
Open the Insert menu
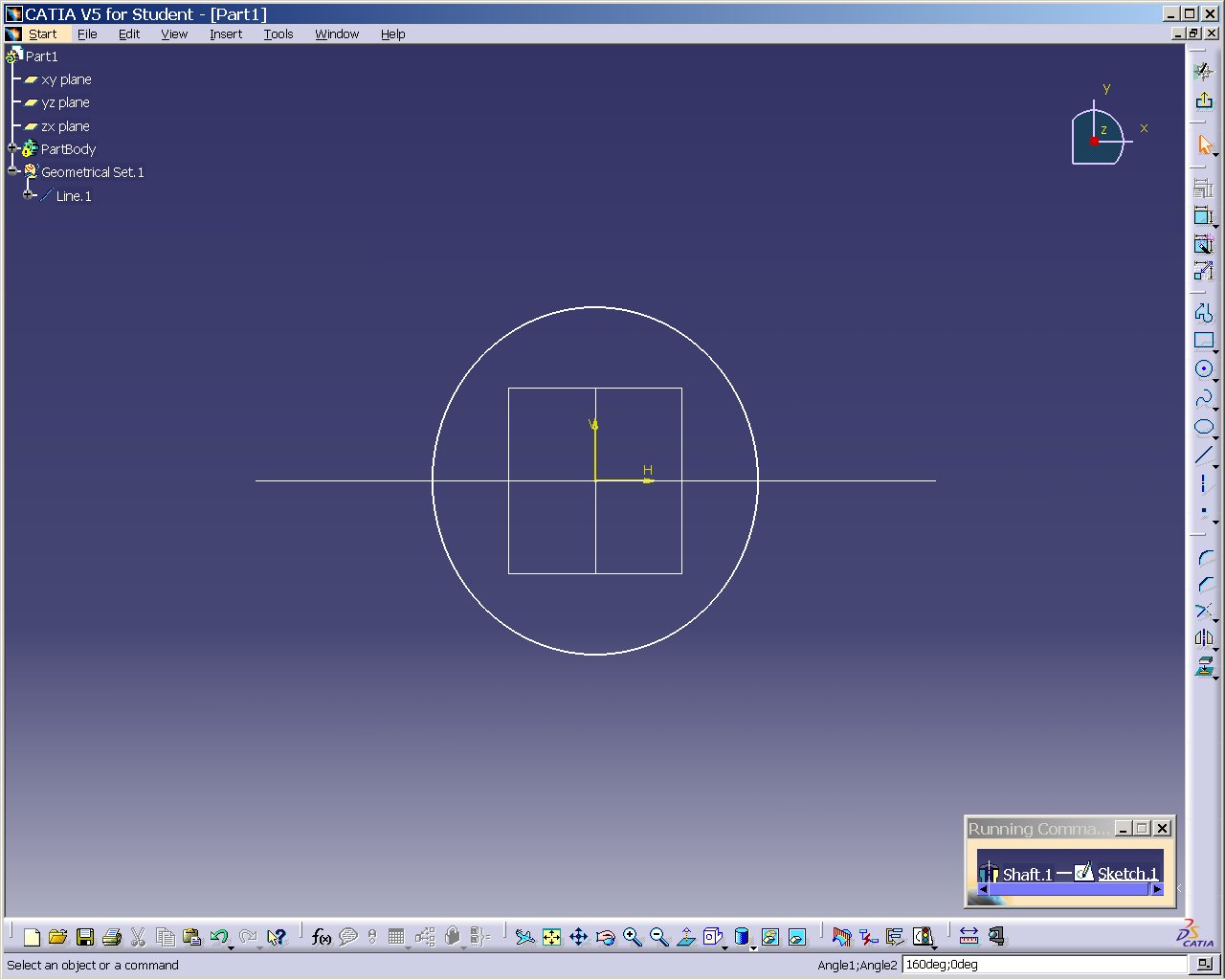(226, 33)
